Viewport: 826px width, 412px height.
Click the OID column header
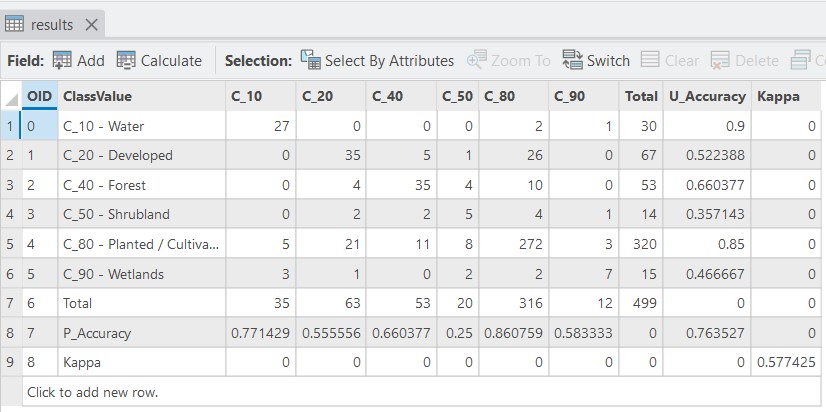coord(39,96)
